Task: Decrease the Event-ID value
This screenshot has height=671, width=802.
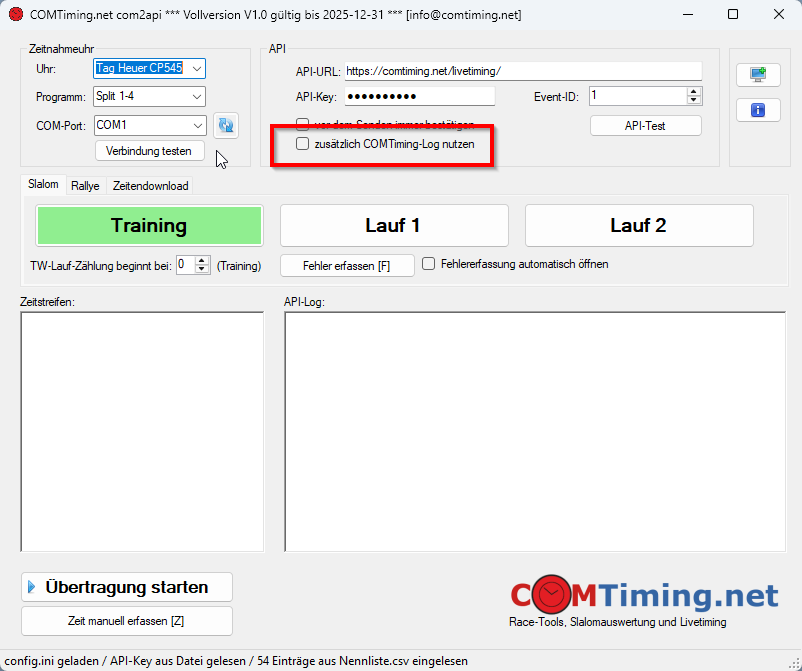Action: [x=694, y=100]
